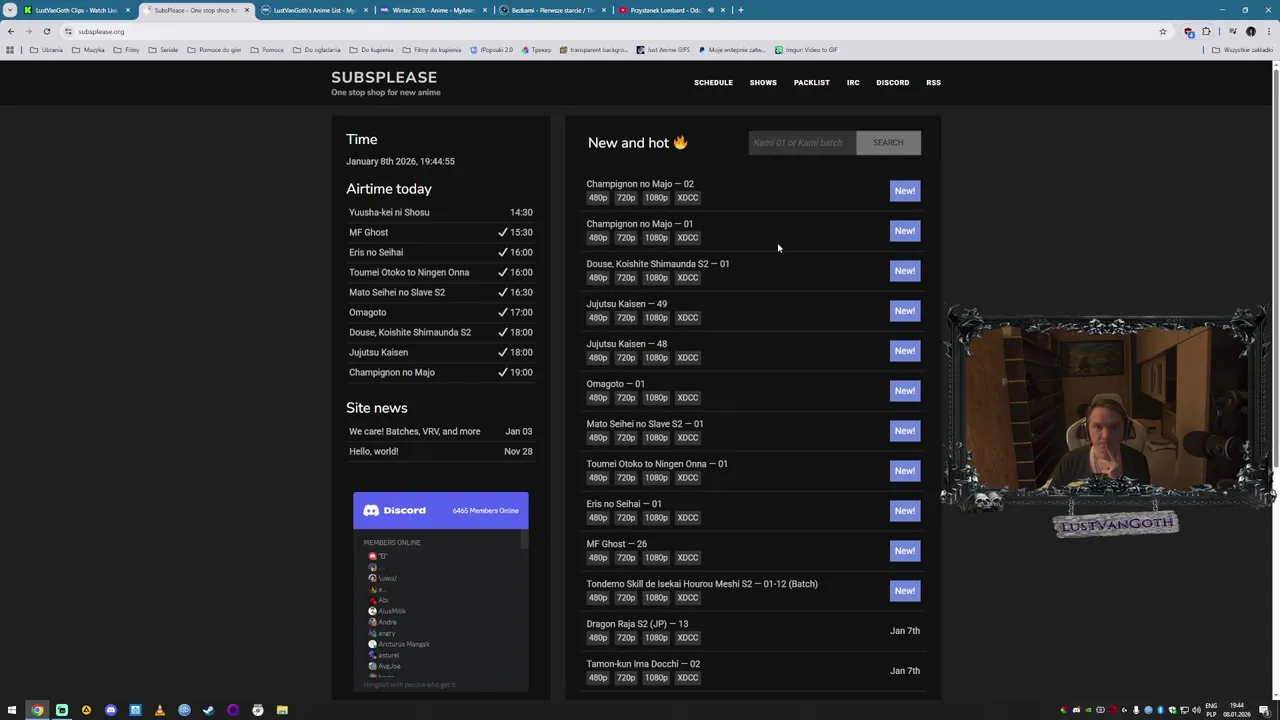Open the Pomoce do gier bookmark folder

coord(214,50)
